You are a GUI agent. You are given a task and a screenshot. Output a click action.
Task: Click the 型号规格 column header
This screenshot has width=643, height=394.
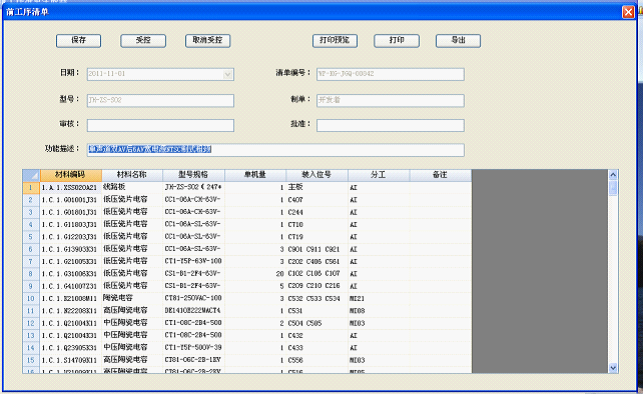(193, 175)
